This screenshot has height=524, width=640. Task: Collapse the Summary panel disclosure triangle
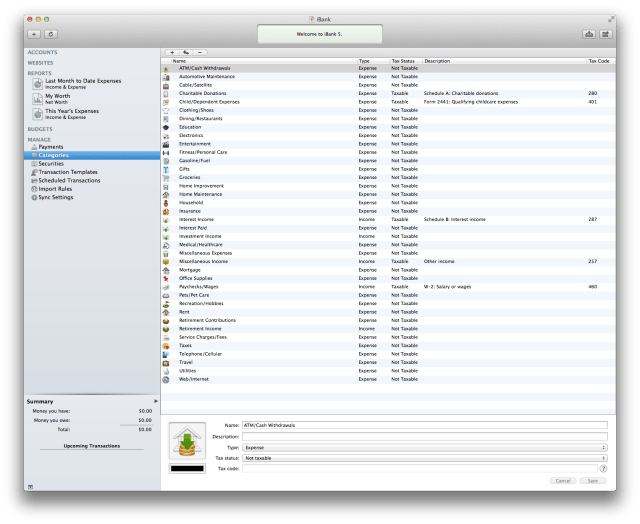coord(155,400)
